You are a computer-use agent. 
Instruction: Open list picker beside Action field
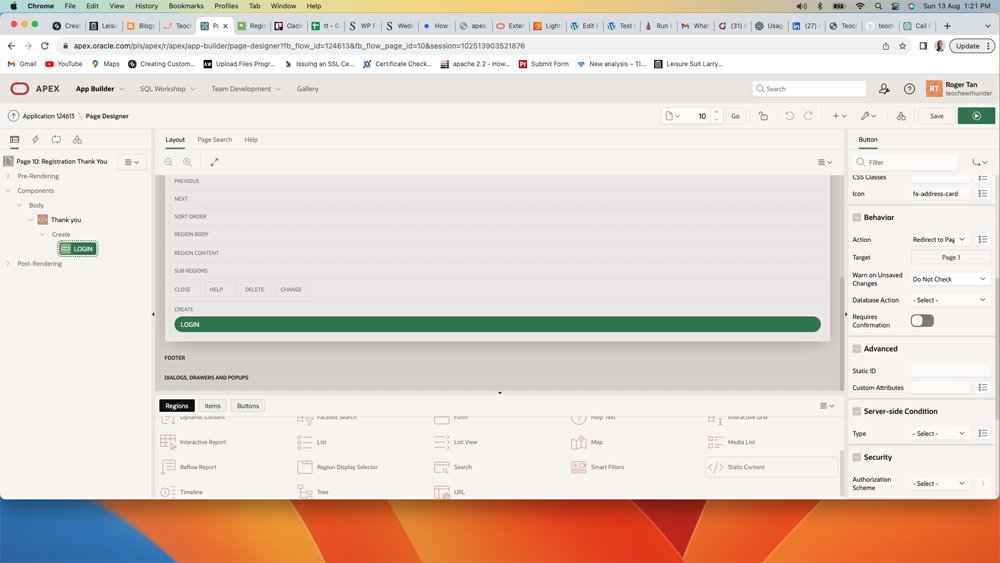click(x=983, y=239)
